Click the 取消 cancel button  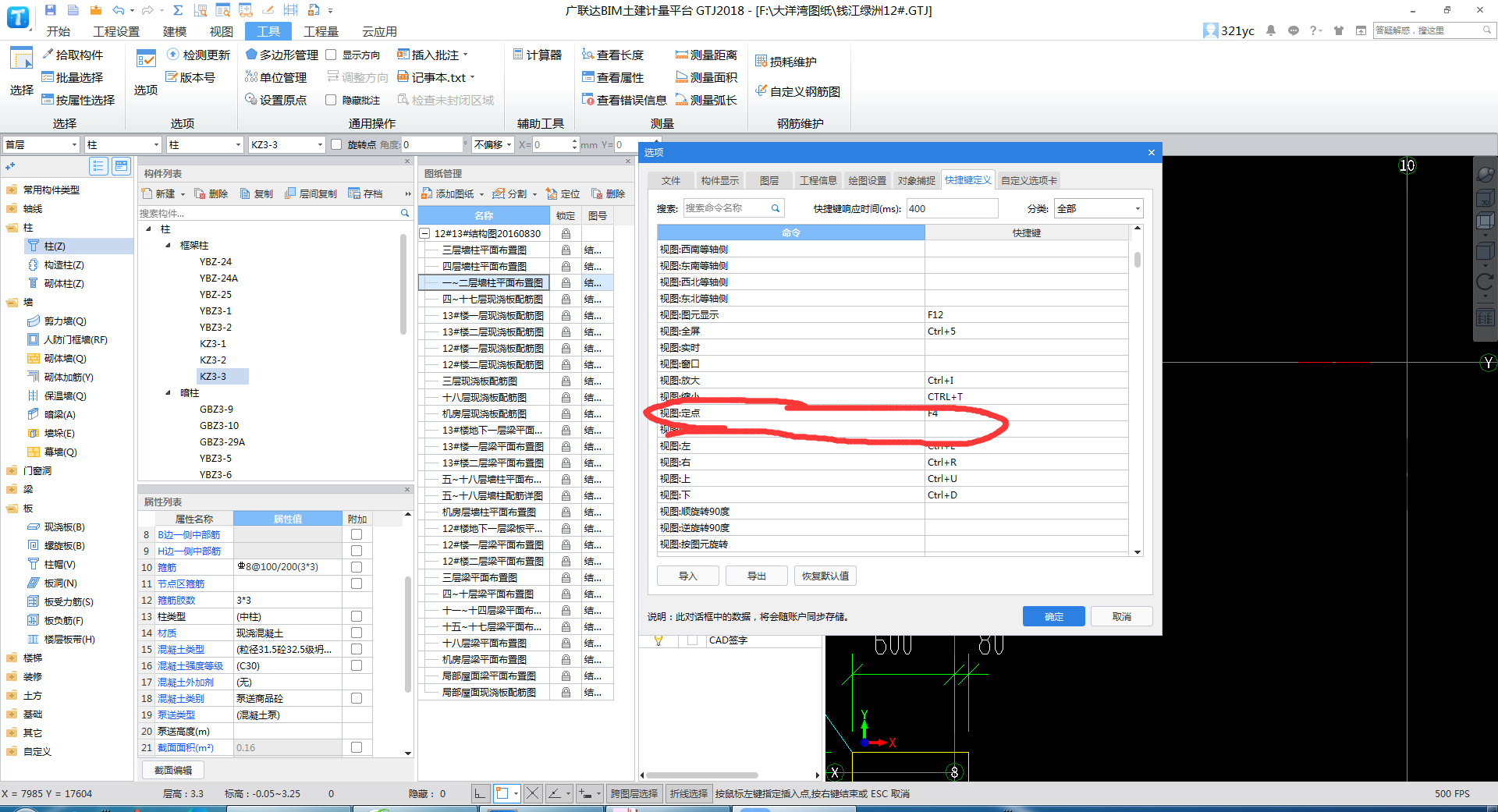pyautogui.click(x=1121, y=616)
